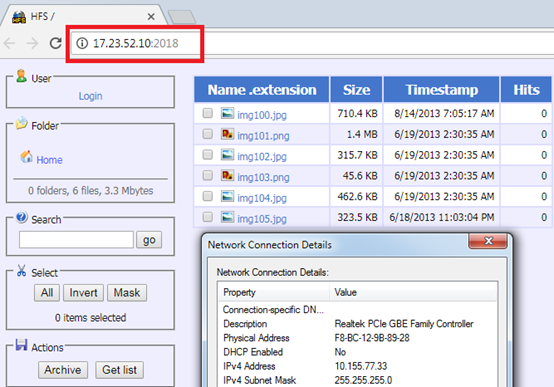This screenshot has height=387, width=554.
Task: Click the image icon for img104.jpg
Action: click(227, 196)
